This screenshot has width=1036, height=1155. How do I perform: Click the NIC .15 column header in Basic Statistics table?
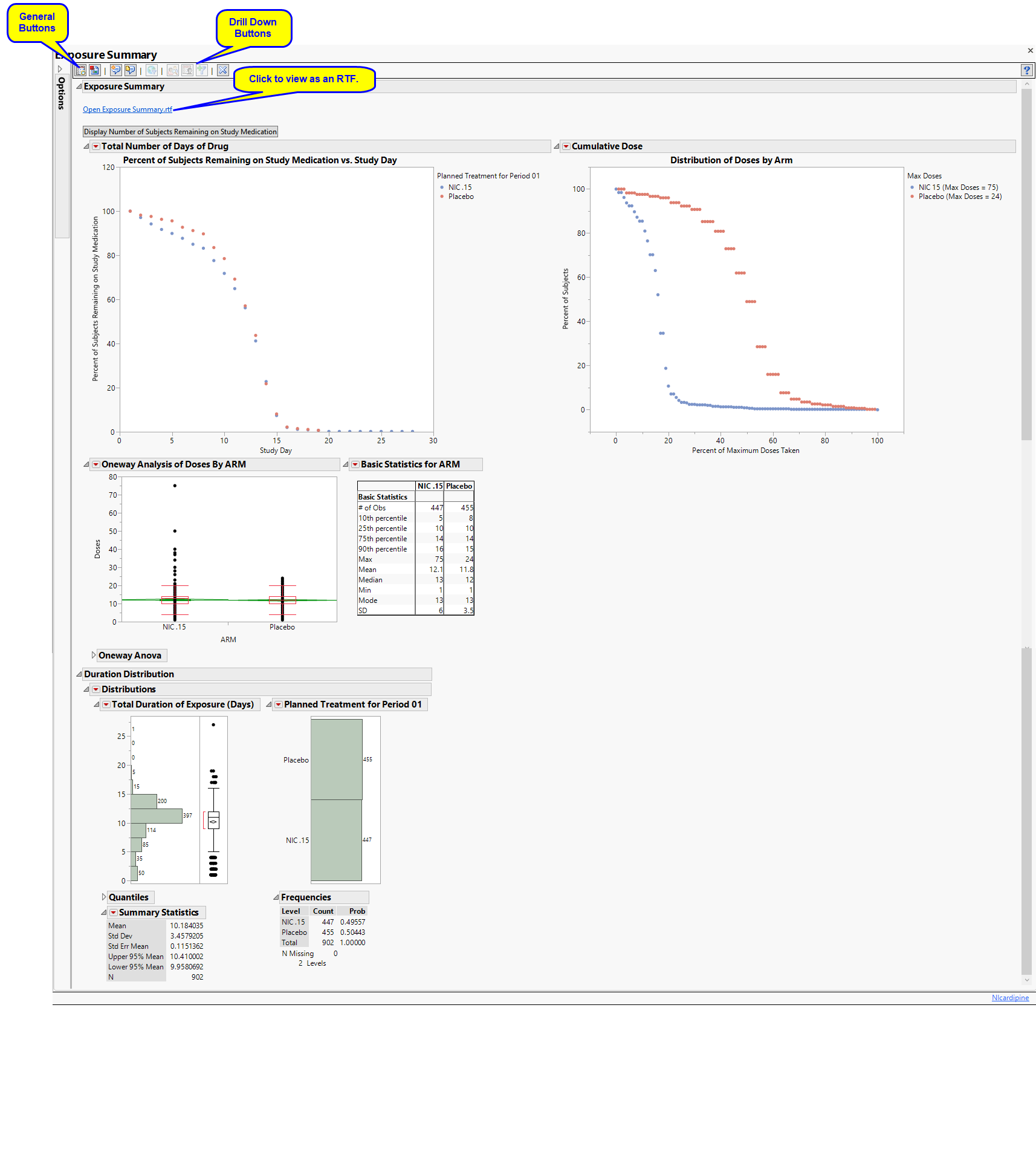coord(430,486)
